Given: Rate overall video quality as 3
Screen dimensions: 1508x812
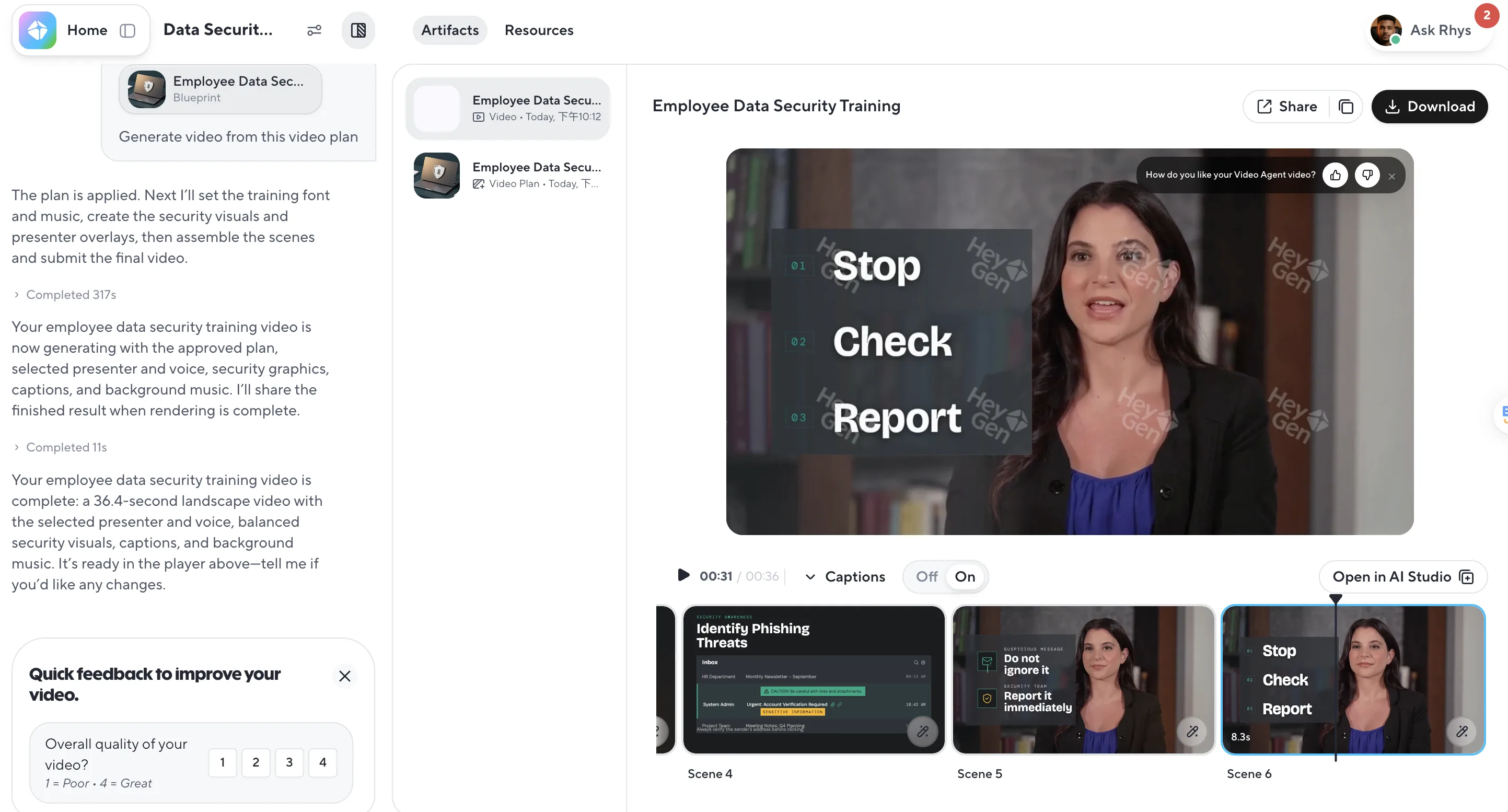Looking at the screenshot, I should click(289, 762).
